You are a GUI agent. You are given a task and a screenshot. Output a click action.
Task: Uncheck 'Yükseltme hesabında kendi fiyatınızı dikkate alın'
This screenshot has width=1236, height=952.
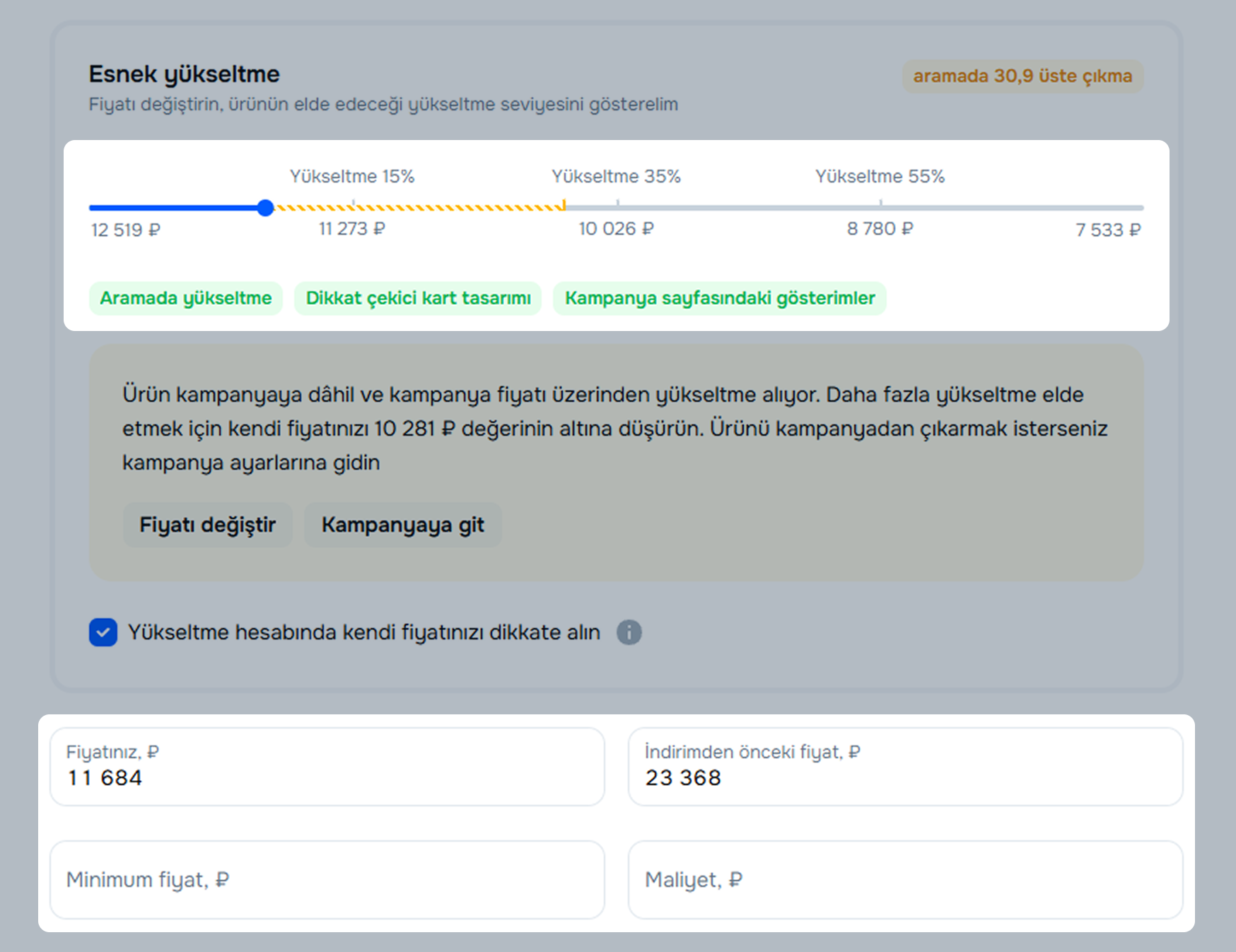coord(103,632)
